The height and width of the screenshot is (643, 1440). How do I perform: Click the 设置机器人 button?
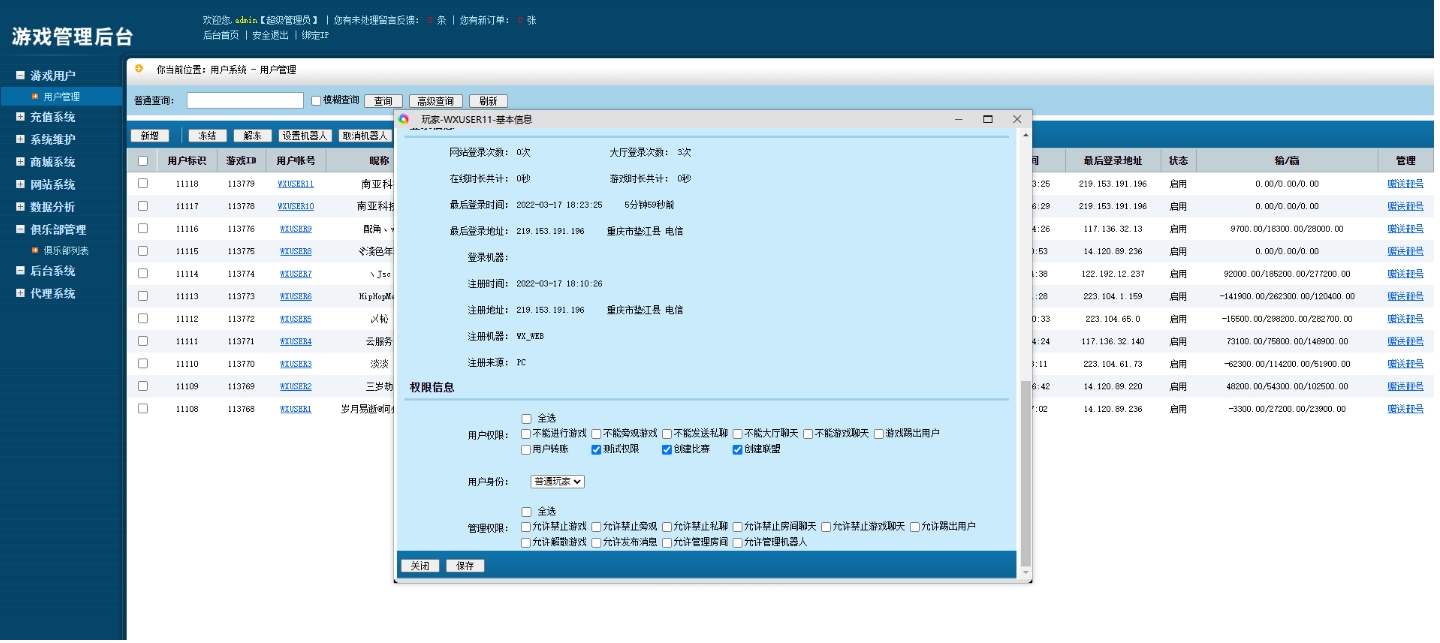coord(305,136)
